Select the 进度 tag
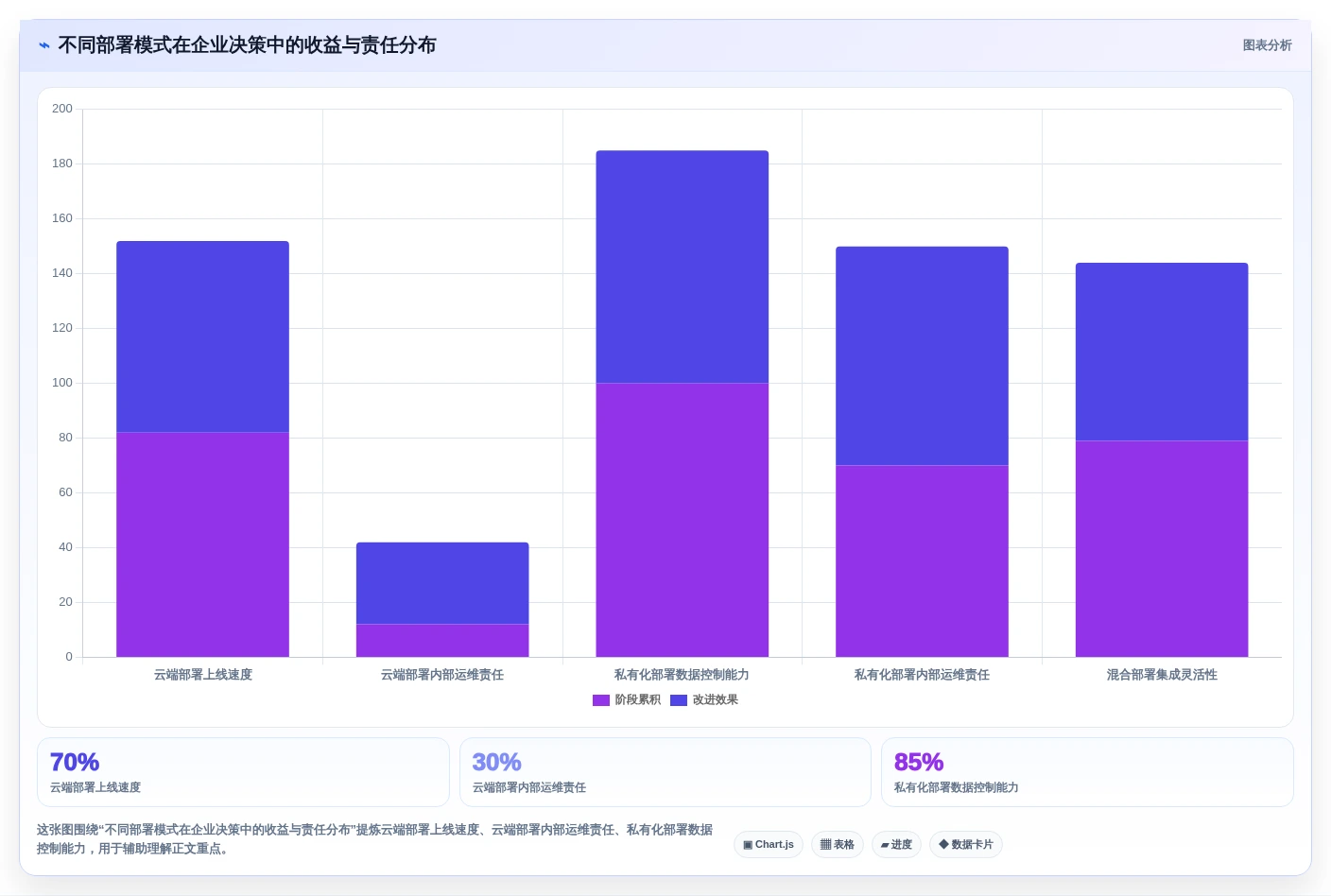The height and width of the screenshot is (896, 1331). 896,845
